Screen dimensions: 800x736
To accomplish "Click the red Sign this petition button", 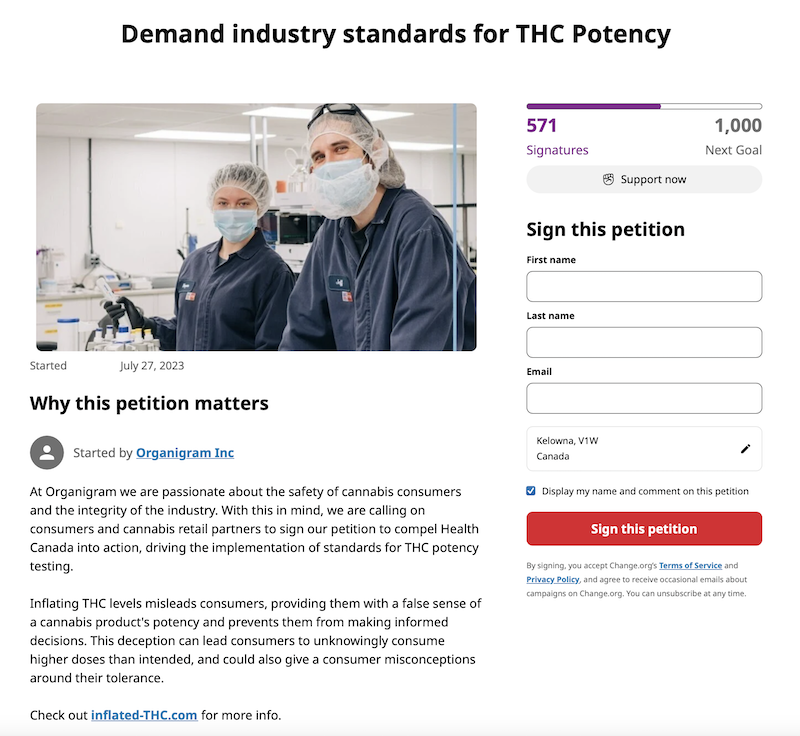I will [x=644, y=529].
